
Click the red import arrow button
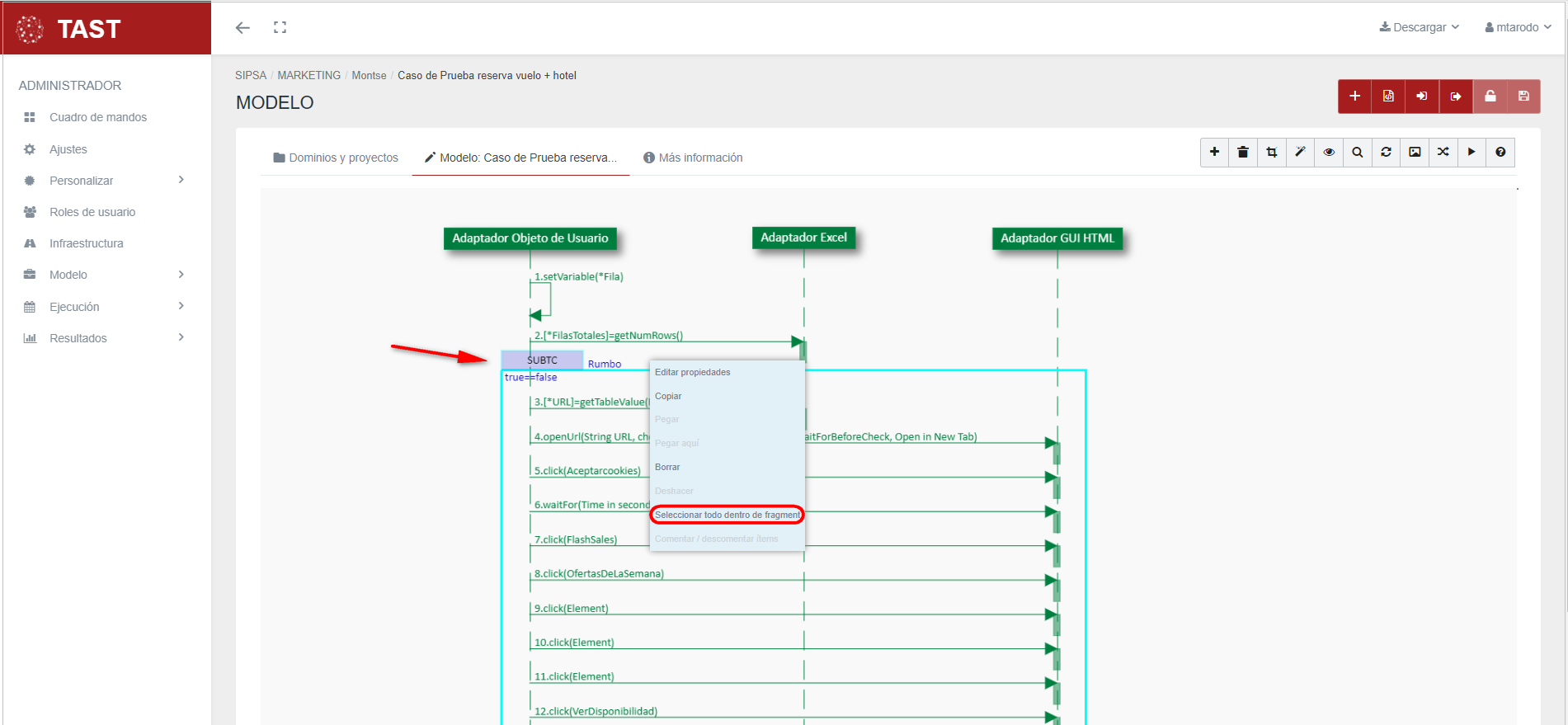1422,97
